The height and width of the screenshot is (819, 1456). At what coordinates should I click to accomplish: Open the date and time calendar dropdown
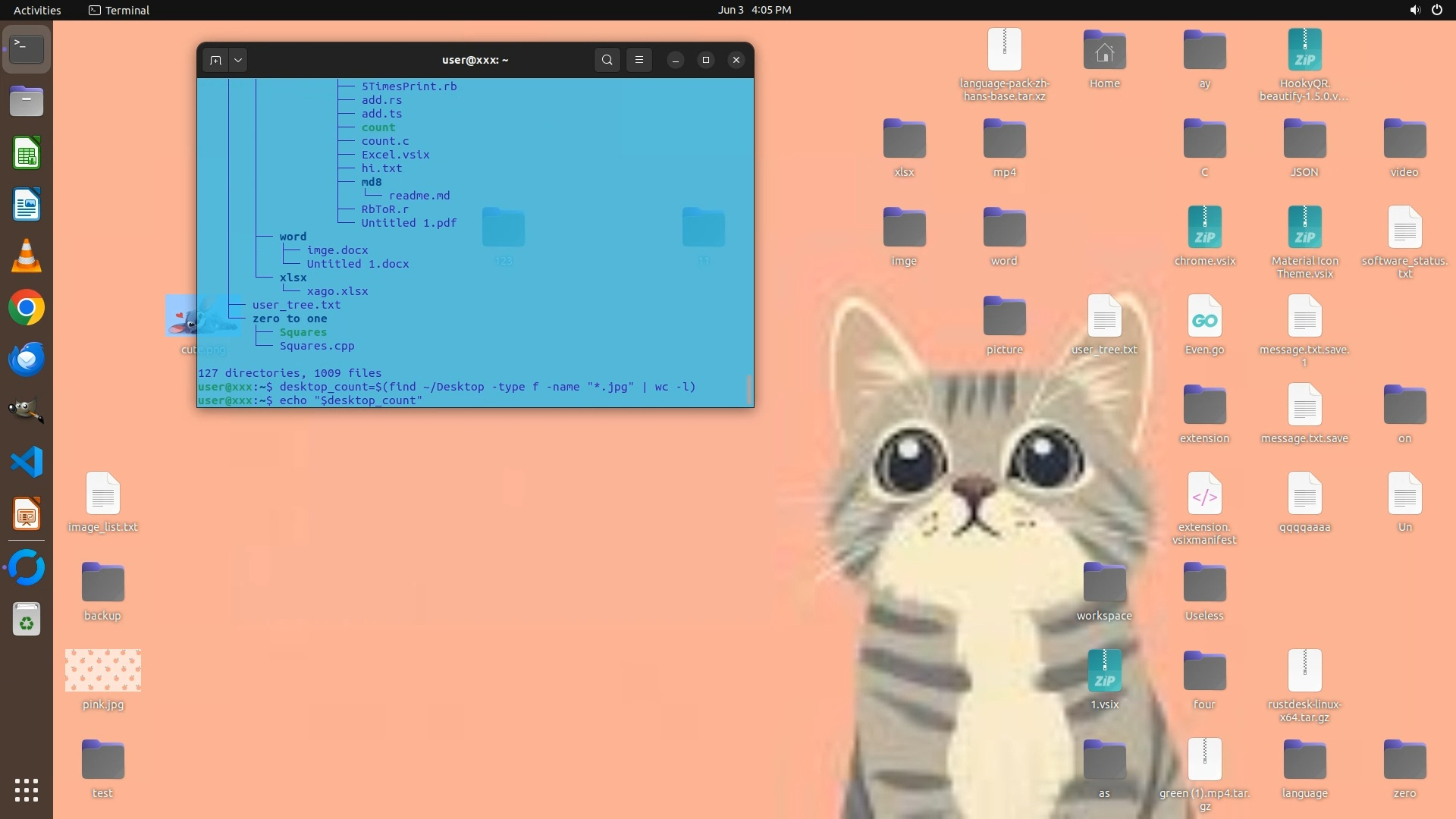754,10
